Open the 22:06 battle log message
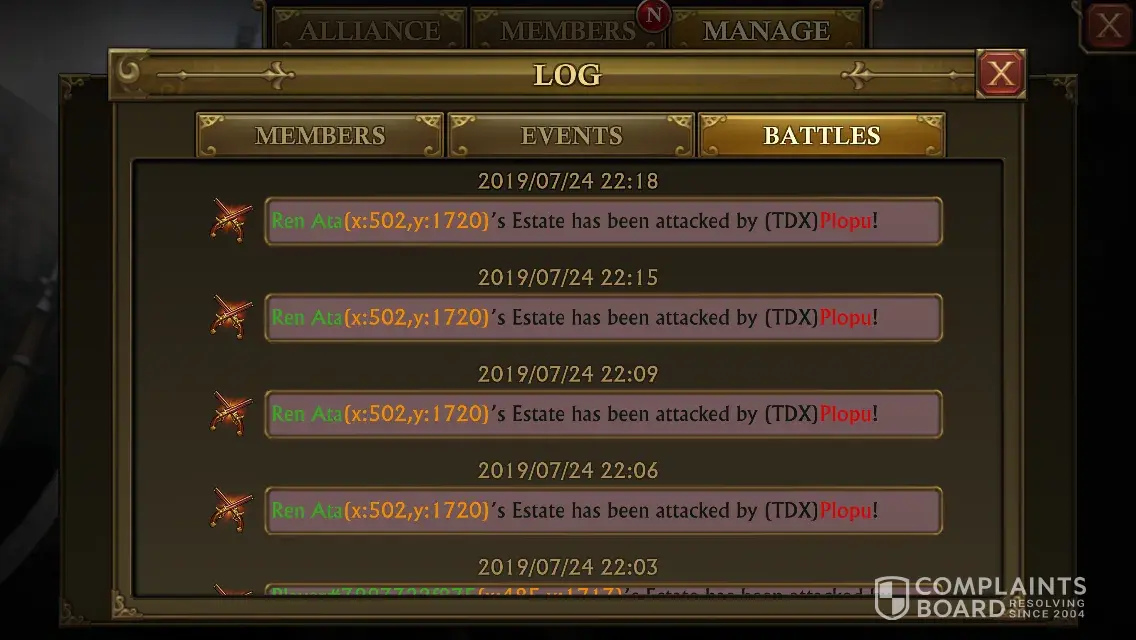 point(604,510)
